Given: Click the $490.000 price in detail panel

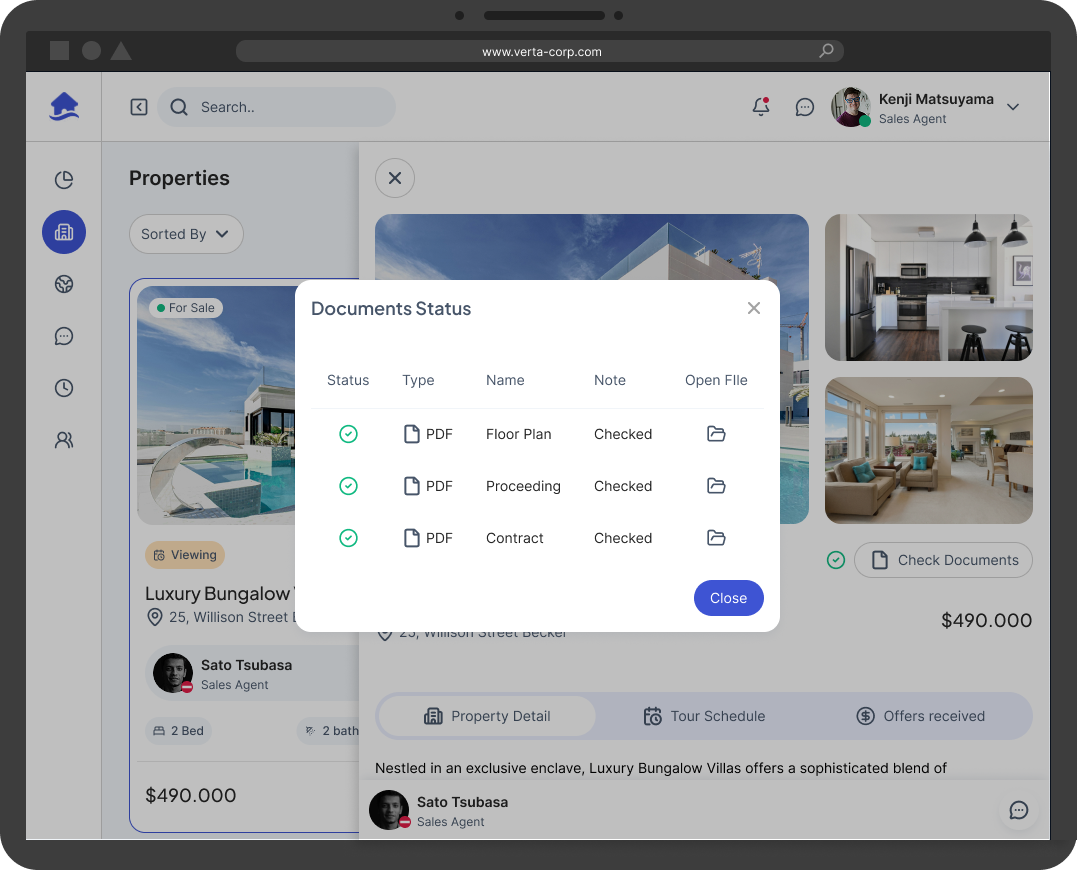Looking at the screenshot, I should 986,621.
